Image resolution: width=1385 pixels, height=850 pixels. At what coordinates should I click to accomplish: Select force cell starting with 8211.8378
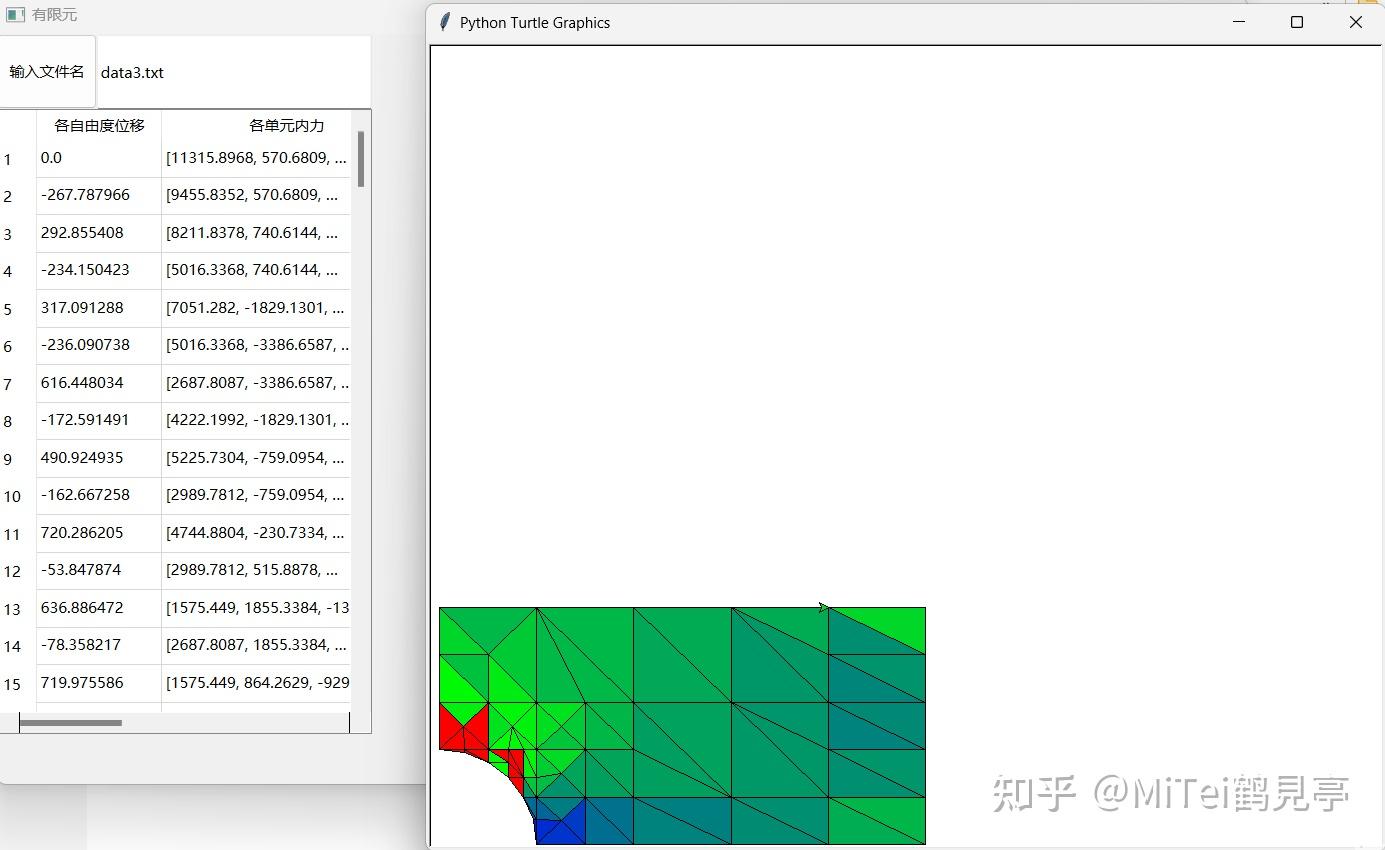point(256,233)
